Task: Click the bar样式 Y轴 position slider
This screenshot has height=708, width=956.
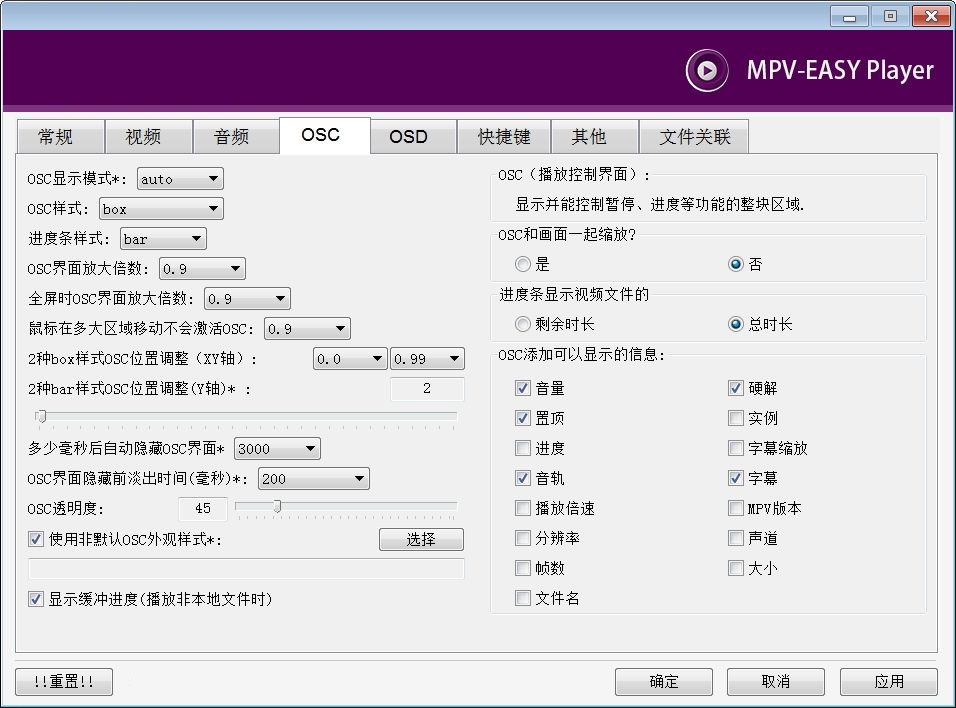Action: (246, 417)
